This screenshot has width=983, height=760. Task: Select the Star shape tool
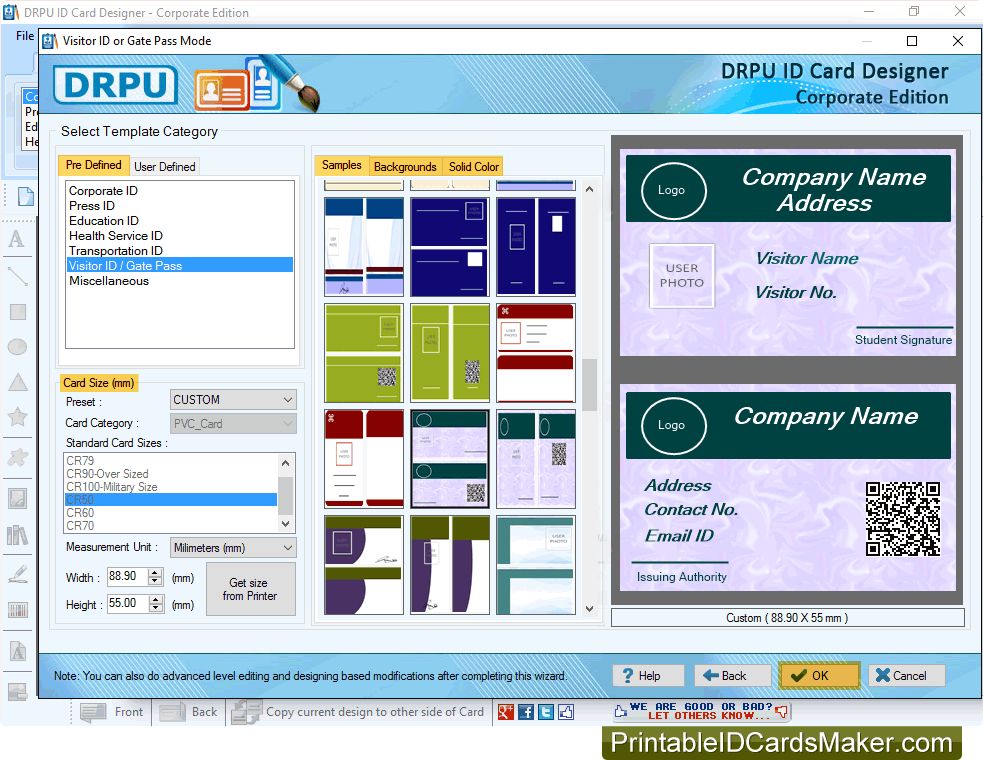click(18, 416)
